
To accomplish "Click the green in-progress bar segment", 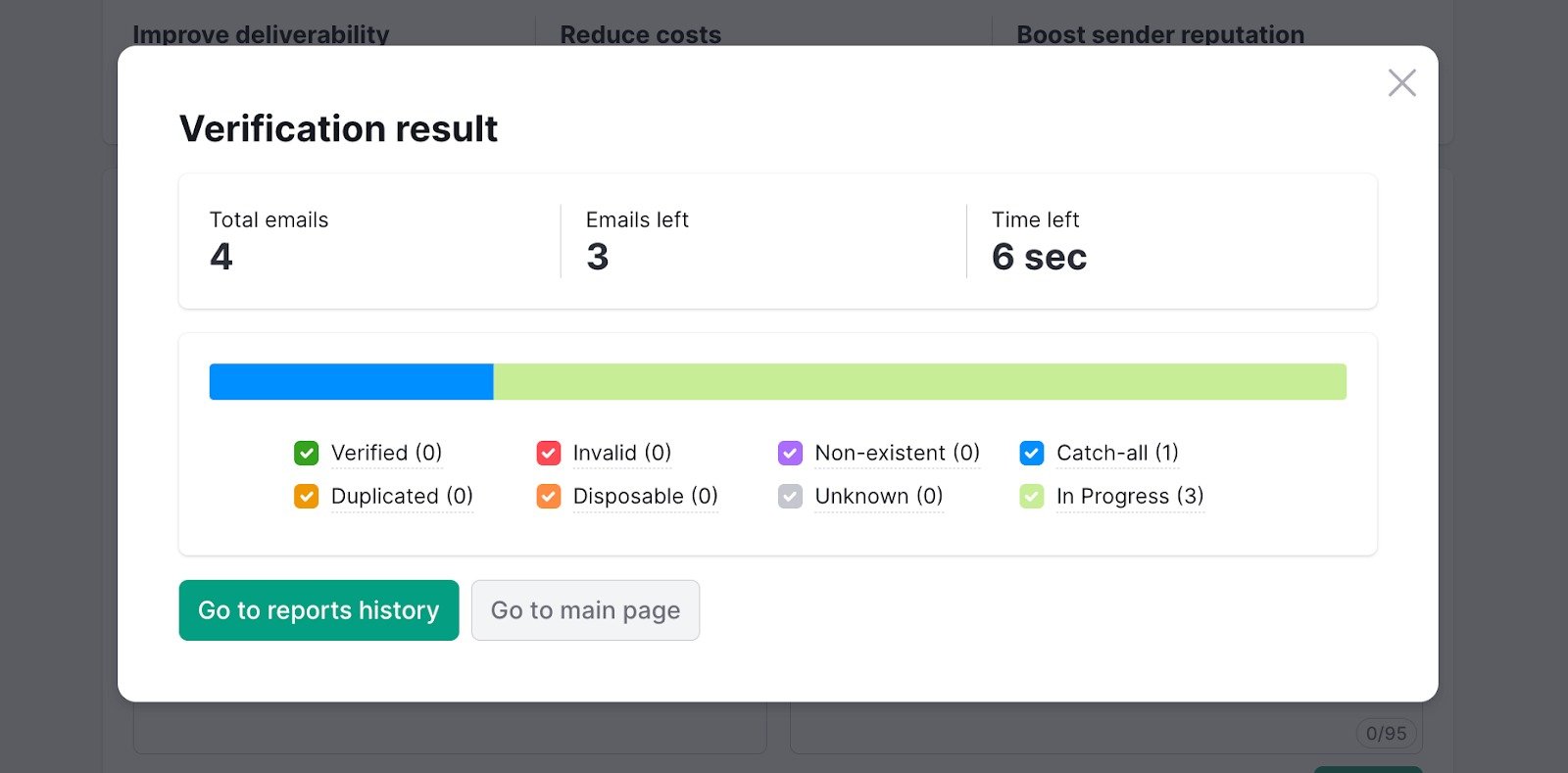I will (919, 382).
